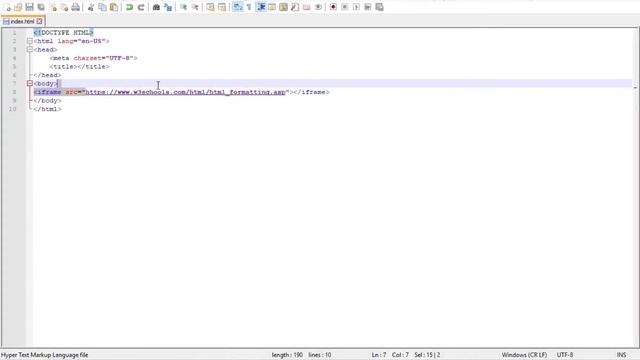The width and height of the screenshot is (640, 360).
Task: Toggle synchronized horizontal scrolling
Action: (x=222, y=7)
